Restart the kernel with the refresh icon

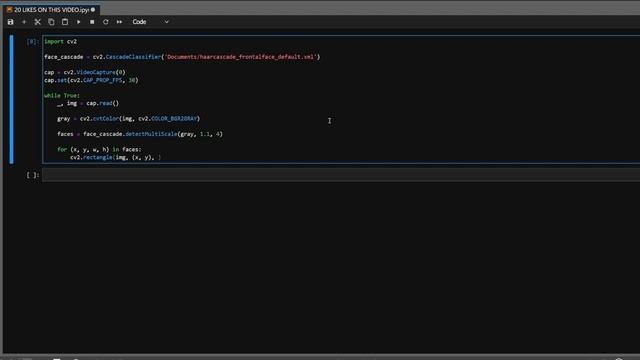pos(106,22)
